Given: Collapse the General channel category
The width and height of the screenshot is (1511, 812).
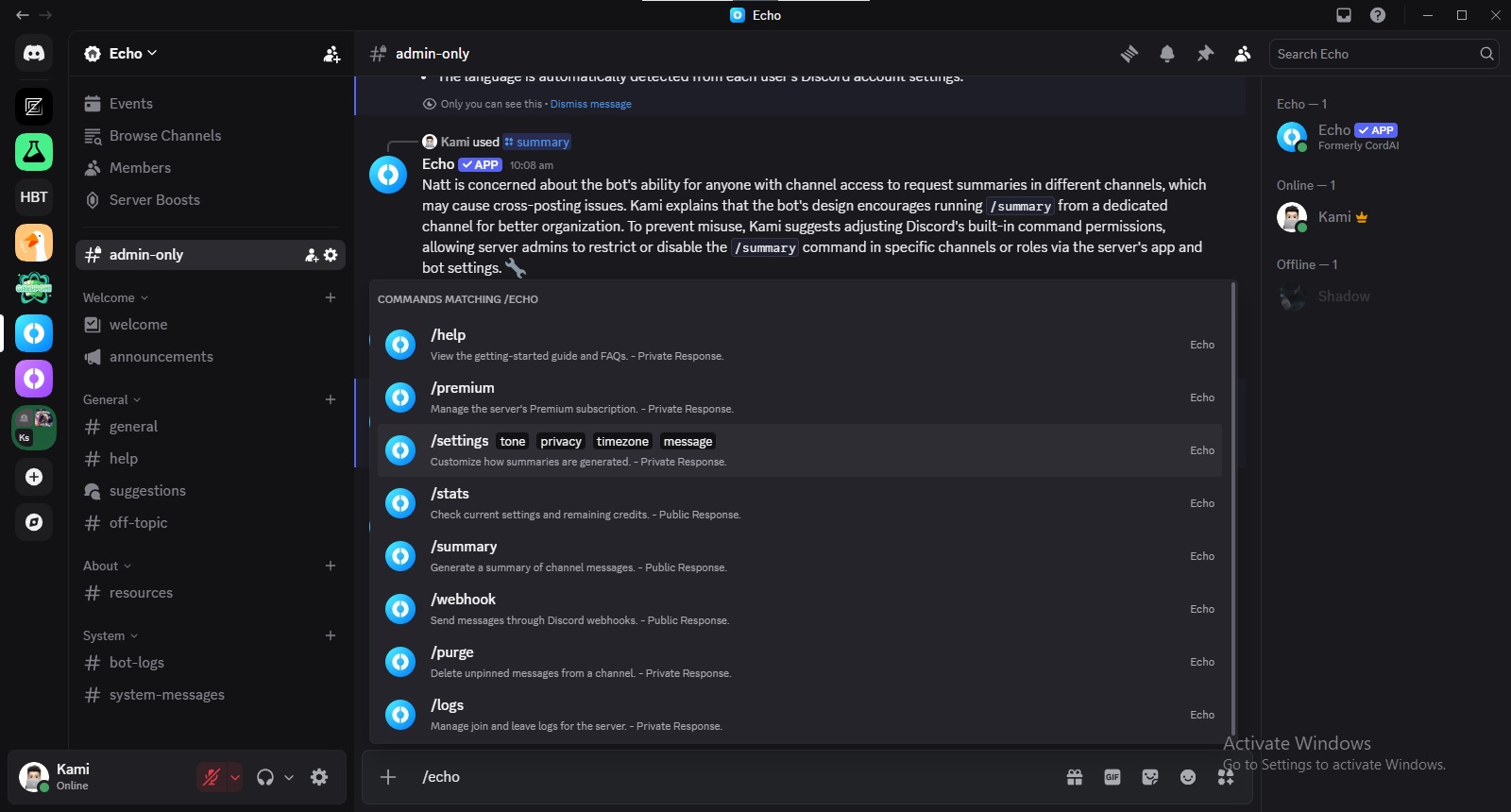Looking at the screenshot, I should (x=111, y=399).
